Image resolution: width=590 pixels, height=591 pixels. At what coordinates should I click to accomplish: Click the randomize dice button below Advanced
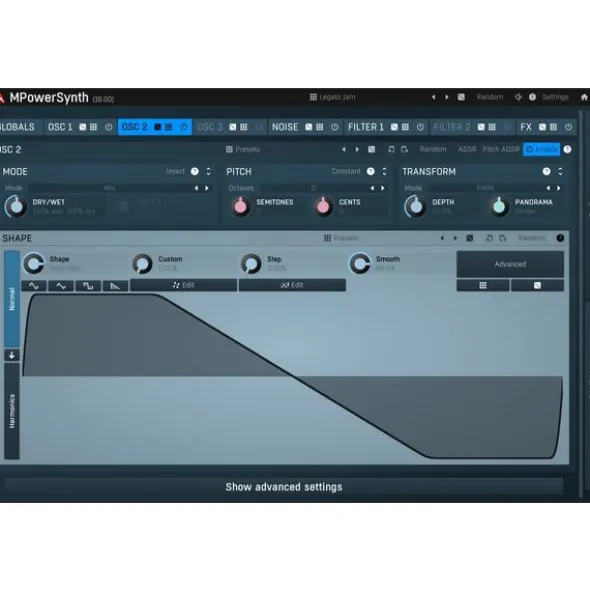[537, 285]
